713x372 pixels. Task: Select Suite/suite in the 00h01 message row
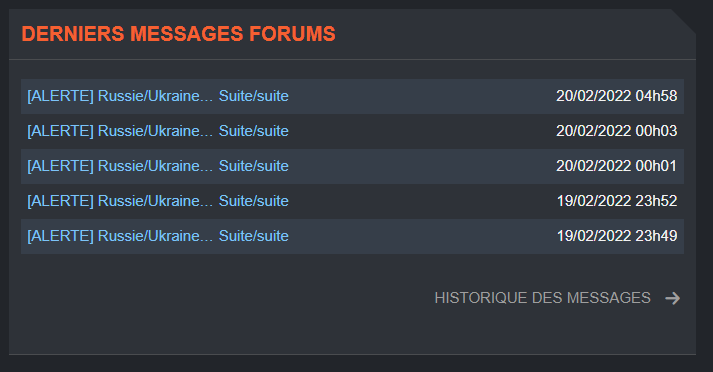click(254, 166)
